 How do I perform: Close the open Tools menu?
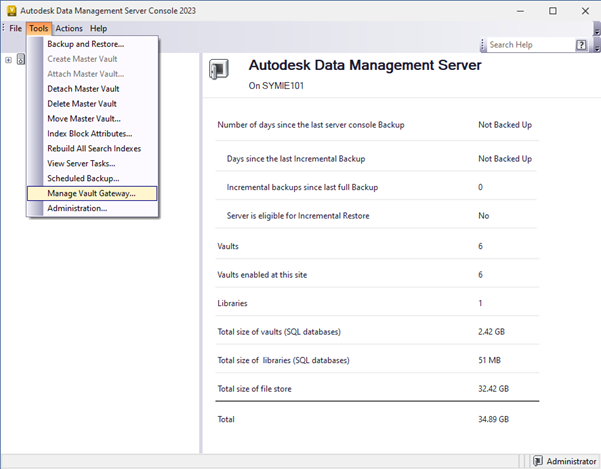pyautogui.click(x=39, y=28)
